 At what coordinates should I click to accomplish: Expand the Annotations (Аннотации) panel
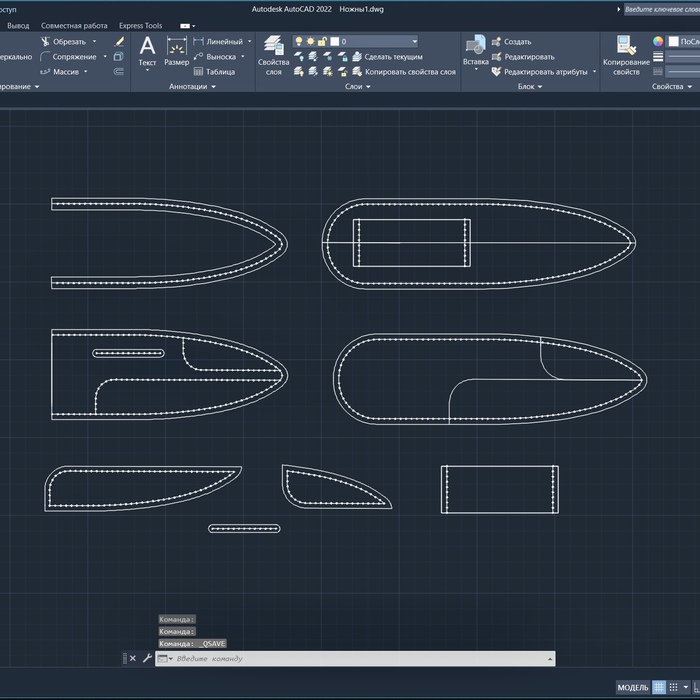click(192, 87)
